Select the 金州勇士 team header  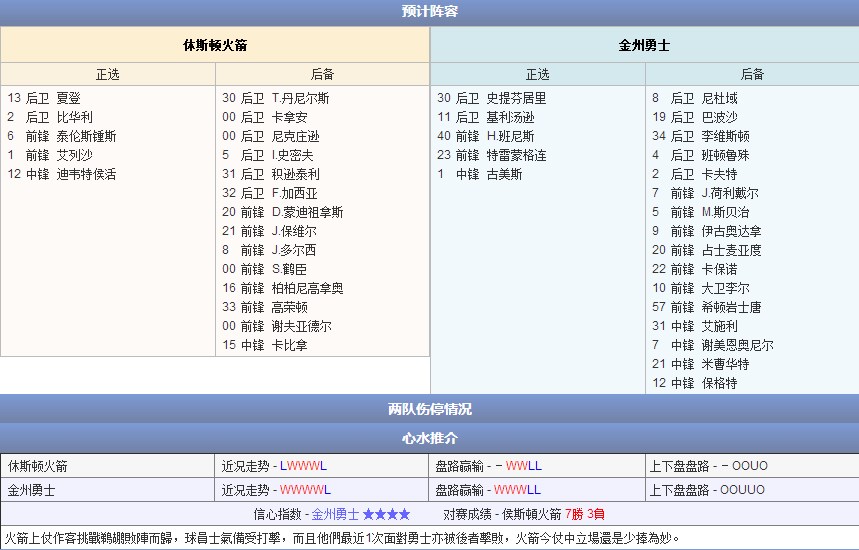pyautogui.click(x=644, y=45)
